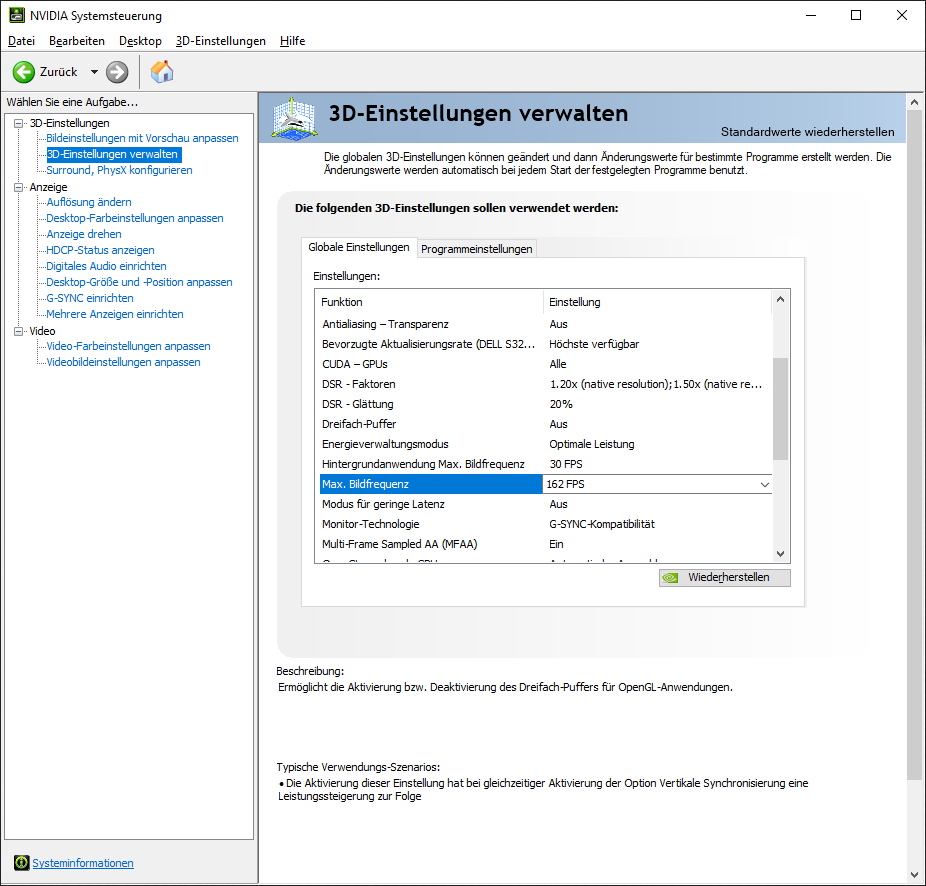The width and height of the screenshot is (926, 886).
Task: Click the main panel scroll-up arrow
Action: [914, 102]
